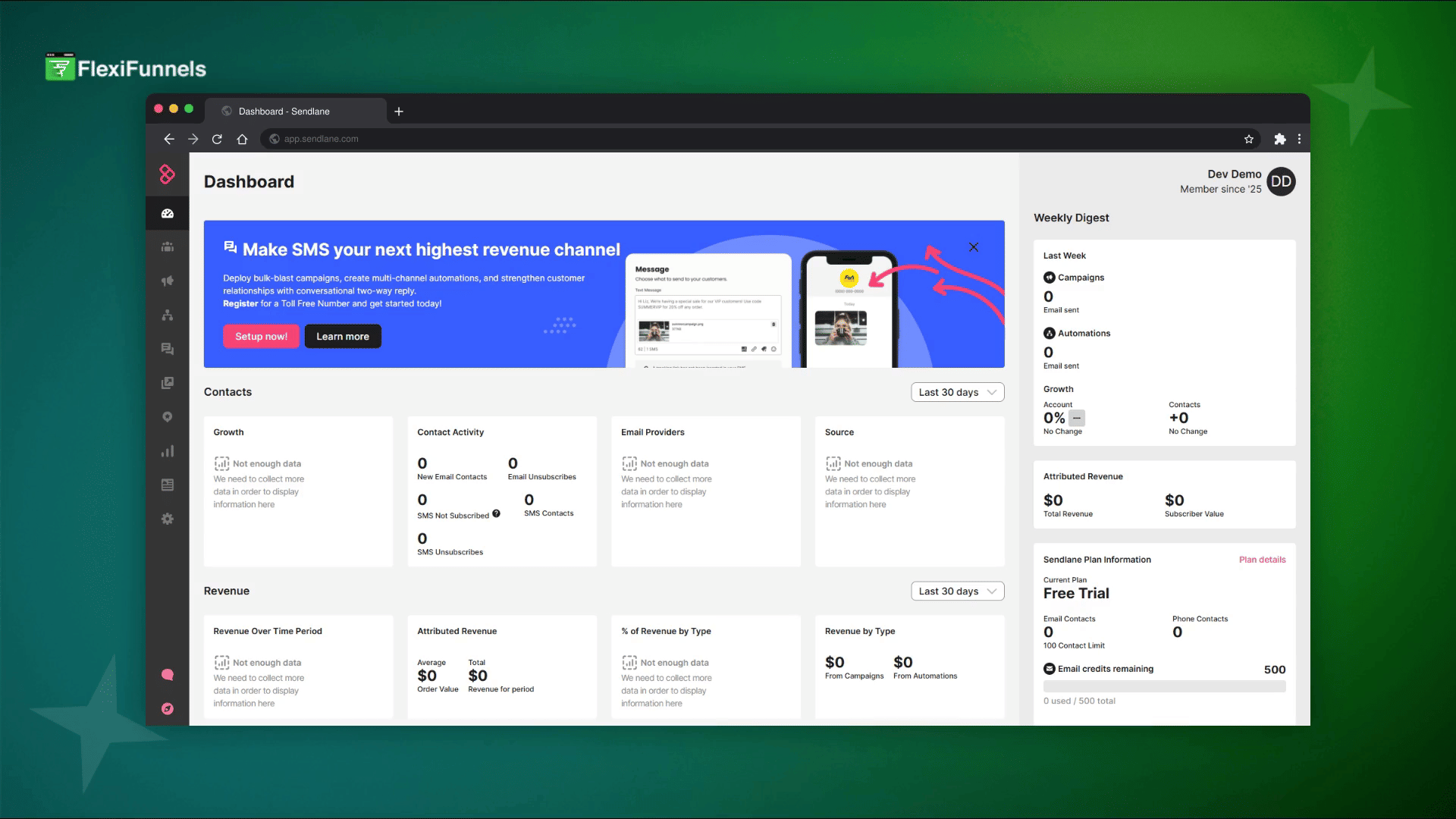Open the DD profile avatar menu
1456x819 pixels.
[x=1281, y=181]
